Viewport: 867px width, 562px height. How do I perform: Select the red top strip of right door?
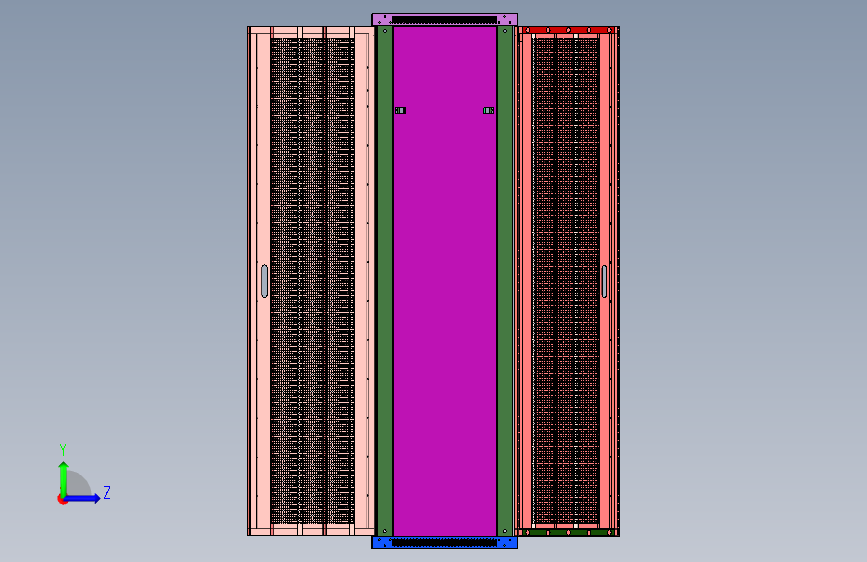568,30
